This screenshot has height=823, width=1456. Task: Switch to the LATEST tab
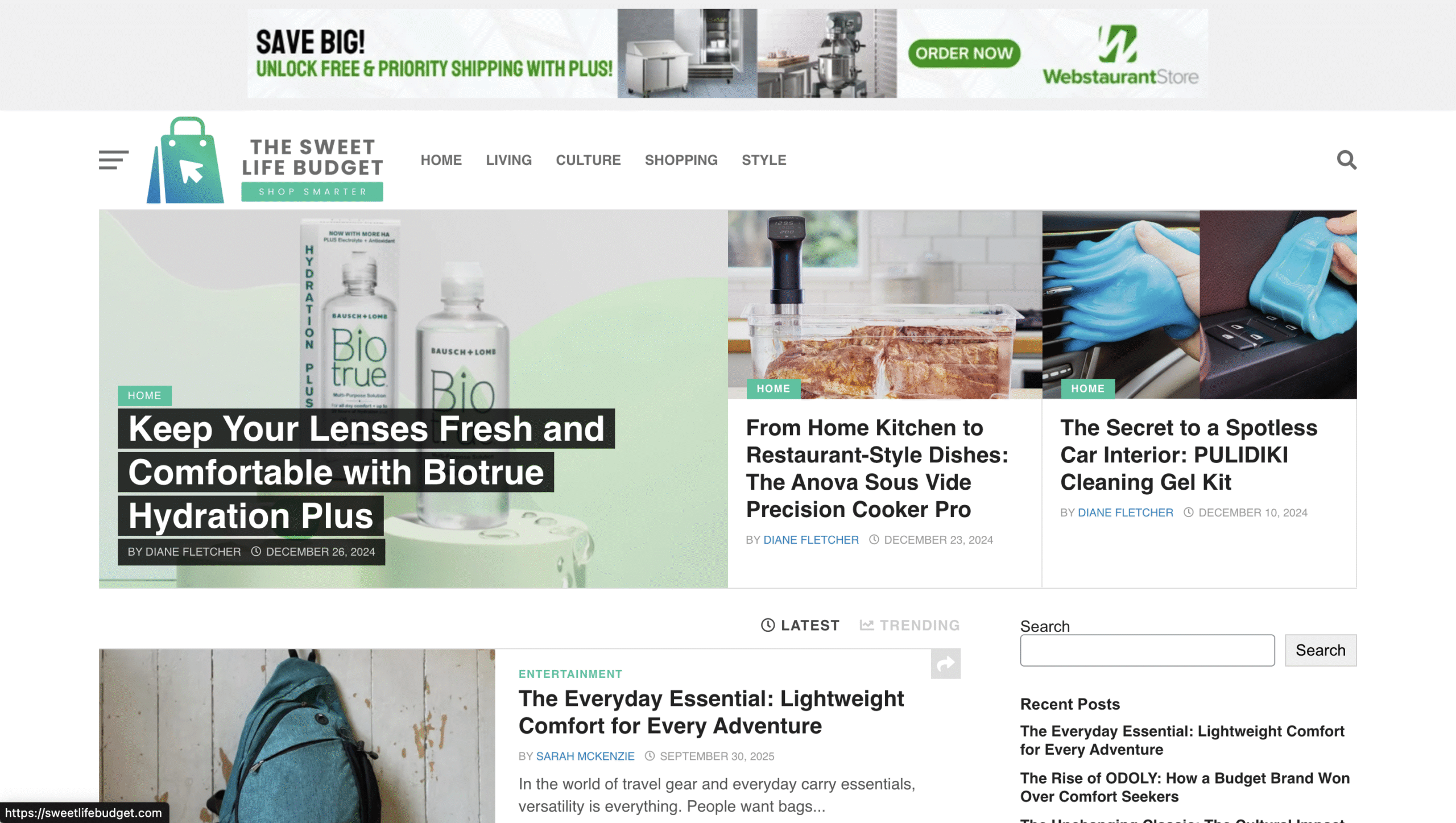800,625
